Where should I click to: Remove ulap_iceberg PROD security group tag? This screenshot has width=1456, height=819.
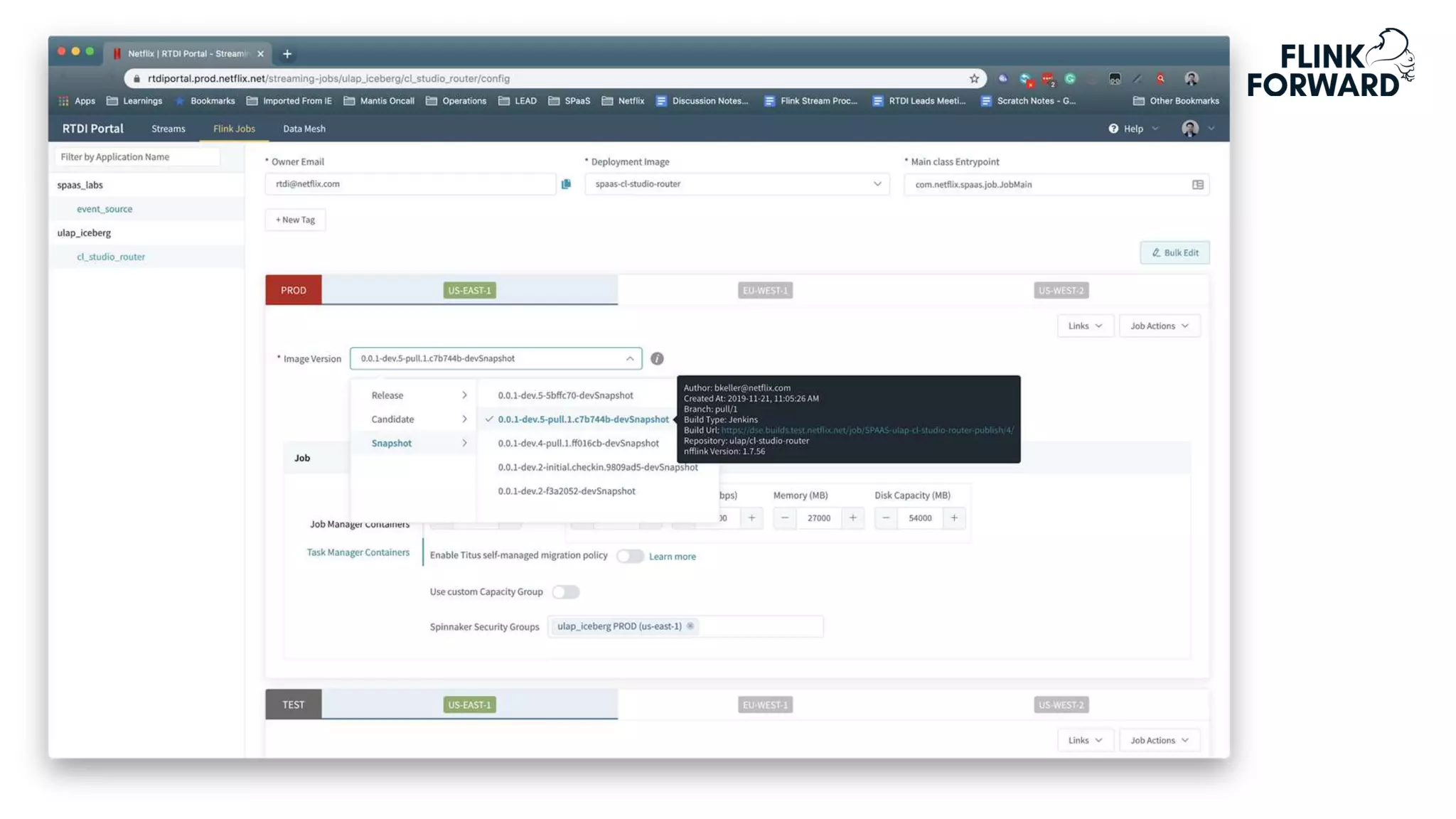pyautogui.click(x=690, y=626)
